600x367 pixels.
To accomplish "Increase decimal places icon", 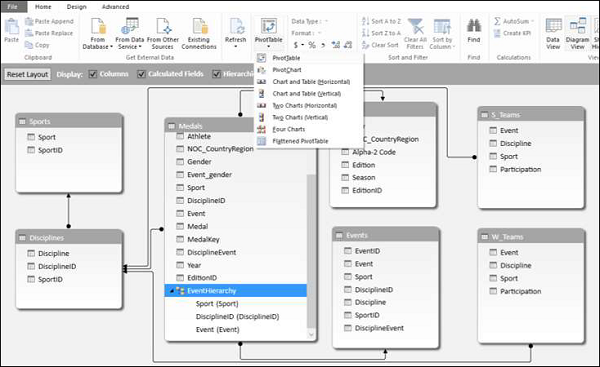I will (x=336, y=45).
